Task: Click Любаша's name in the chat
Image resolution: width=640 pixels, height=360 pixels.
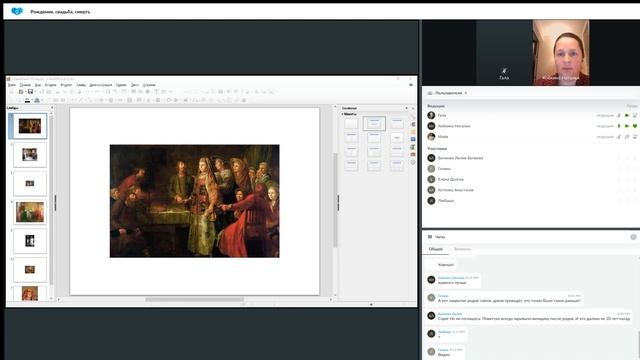Action: point(444,332)
